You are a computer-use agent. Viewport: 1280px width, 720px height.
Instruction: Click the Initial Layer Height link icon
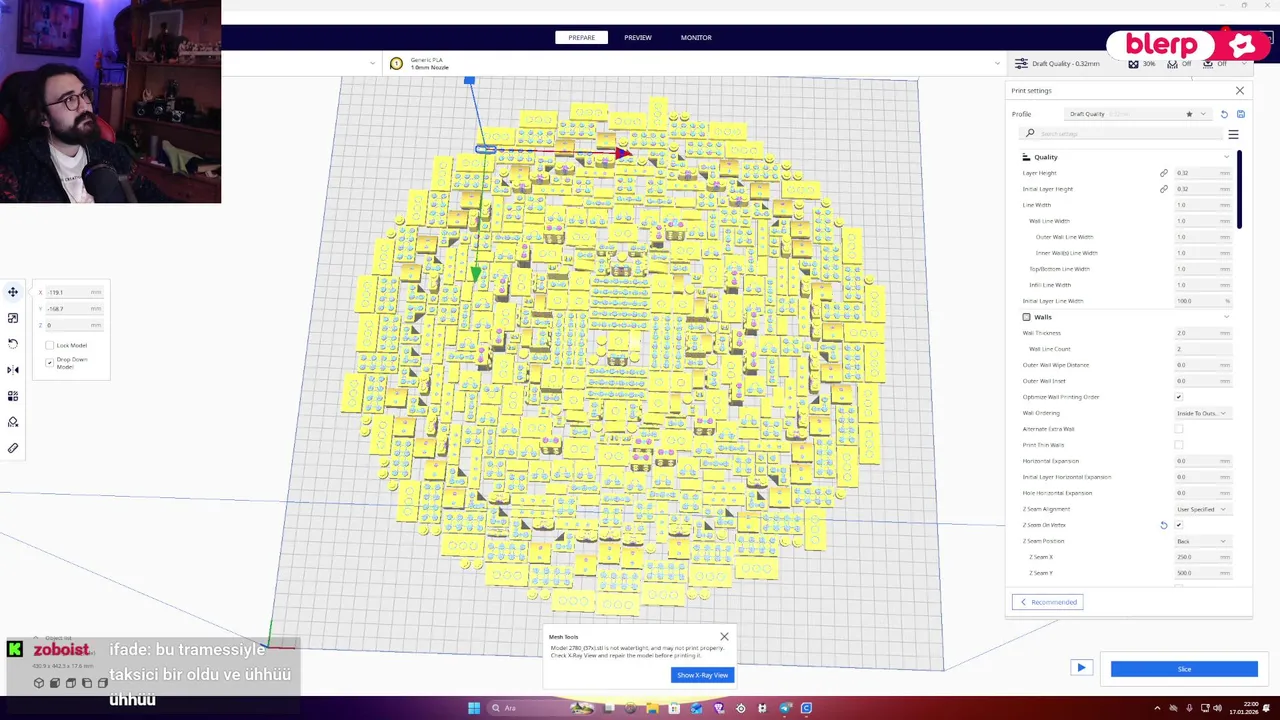(1163, 189)
